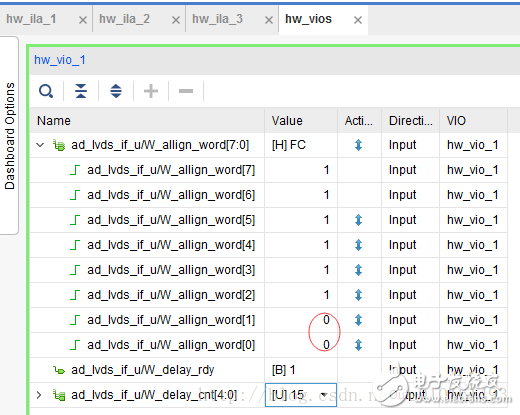Image resolution: width=520 pixels, height=415 pixels.
Task: Close the hw_vios tab
Action: (x=358, y=20)
